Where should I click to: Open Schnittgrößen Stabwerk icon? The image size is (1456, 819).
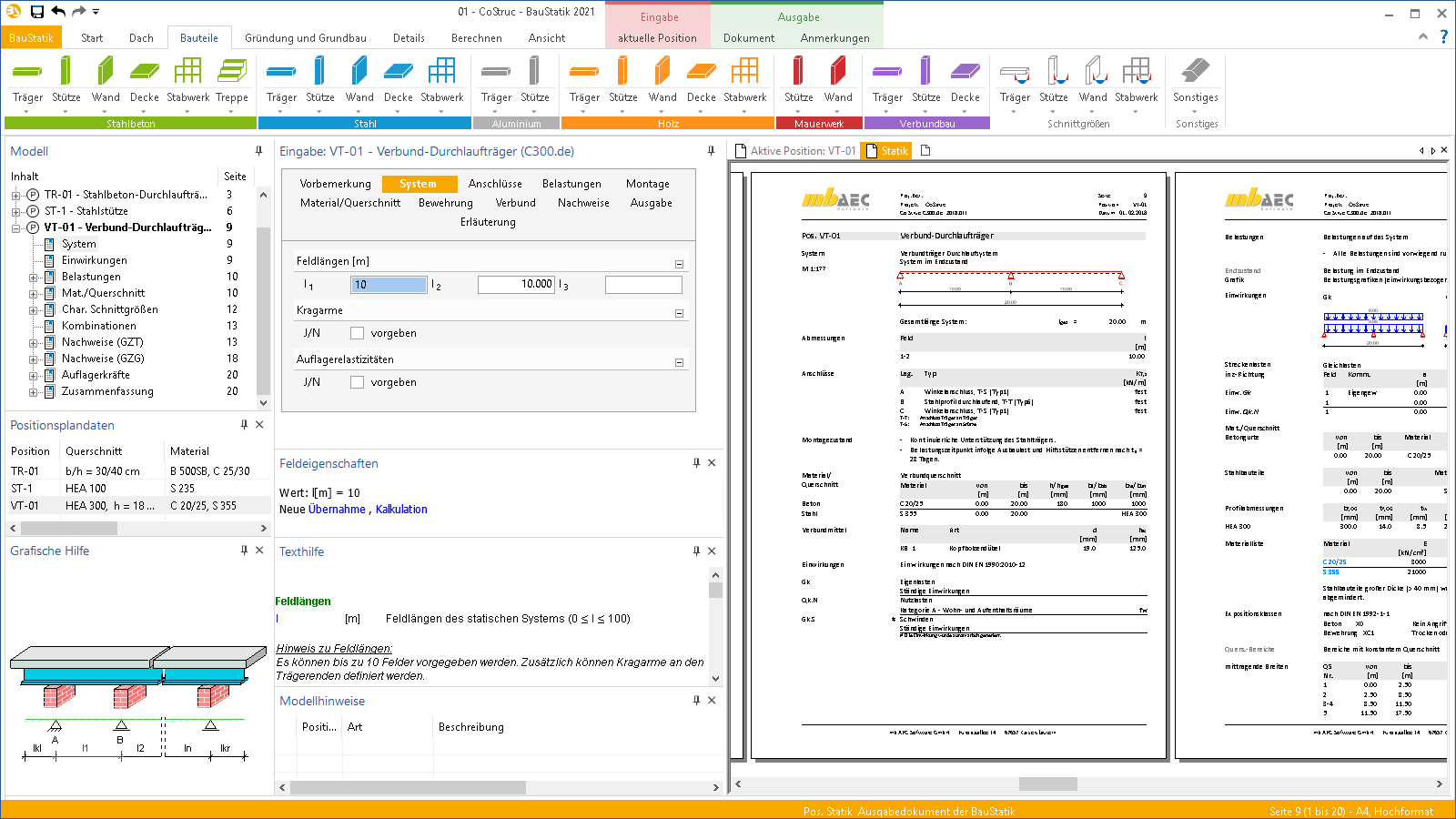(x=1136, y=72)
